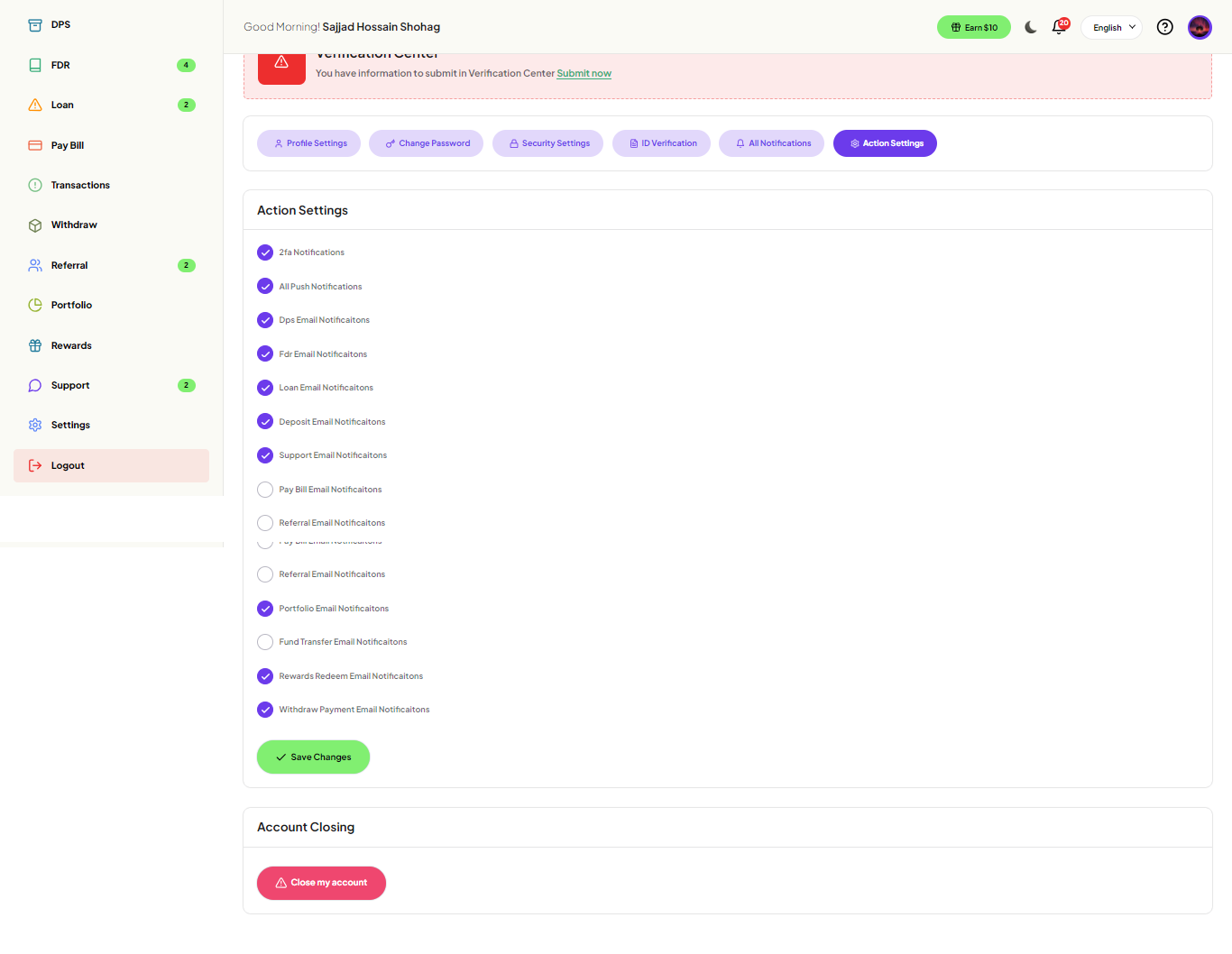Select the Change Password tab
The height and width of the screenshot is (954, 1232).
(x=426, y=143)
